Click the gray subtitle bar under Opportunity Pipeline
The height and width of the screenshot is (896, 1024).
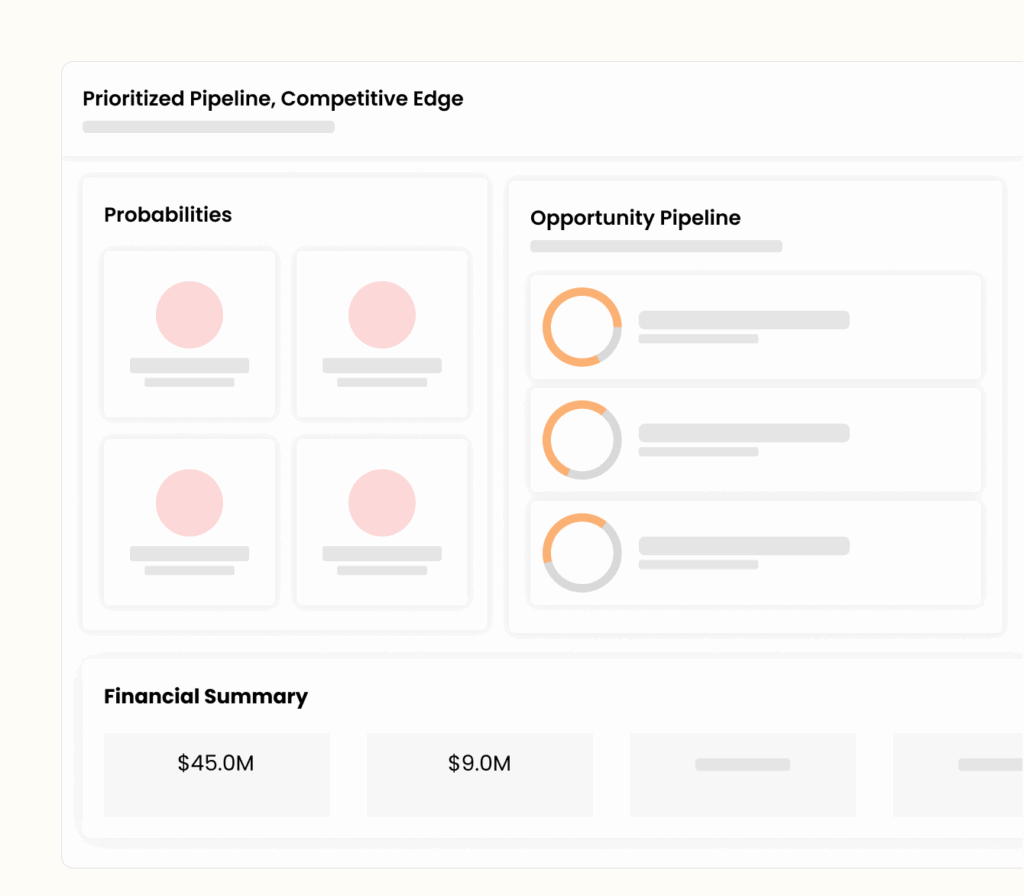tap(656, 246)
